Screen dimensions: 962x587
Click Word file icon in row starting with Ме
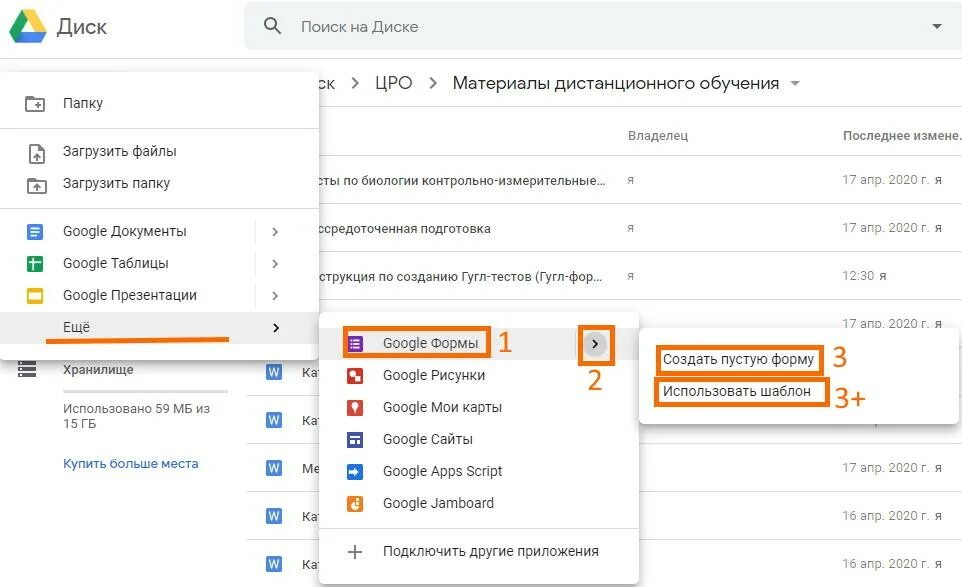pyautogui.click(x=274, y=468)
